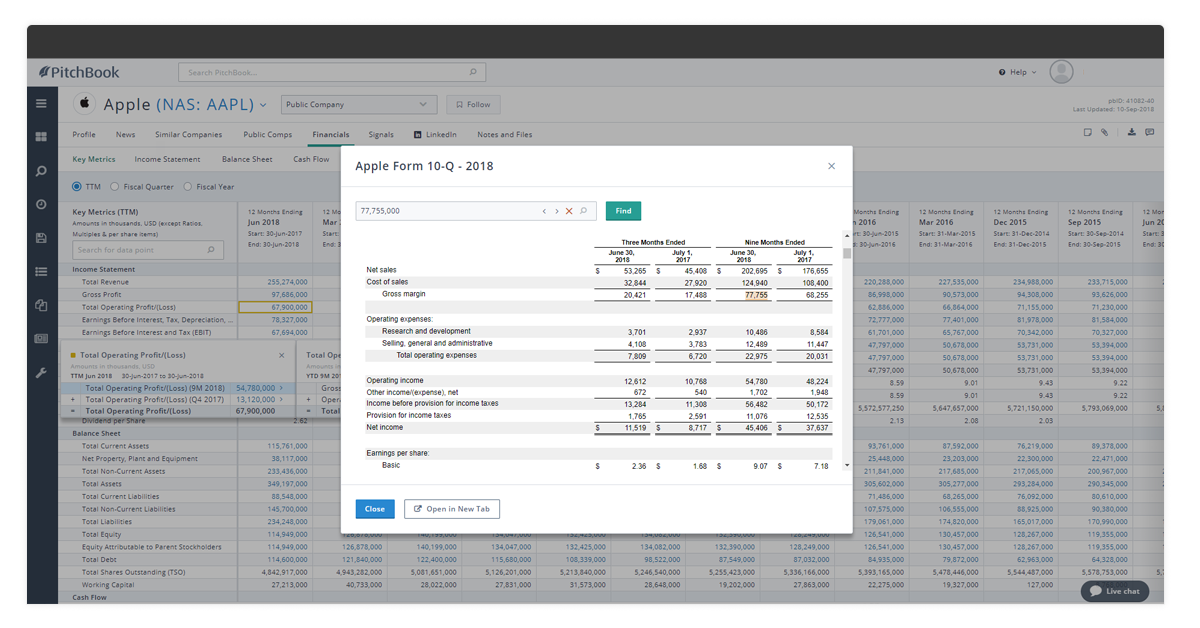Click the sidebar search magnifier icon

[x=41, y=171]
